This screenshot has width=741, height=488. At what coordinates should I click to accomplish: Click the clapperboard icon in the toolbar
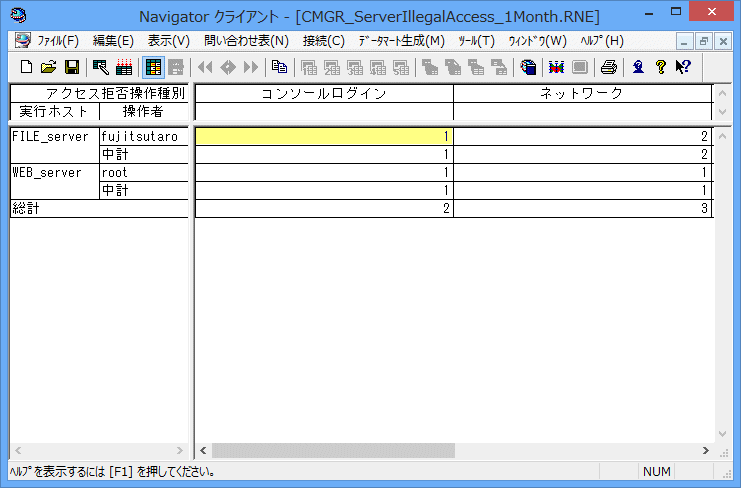point(124,67)
